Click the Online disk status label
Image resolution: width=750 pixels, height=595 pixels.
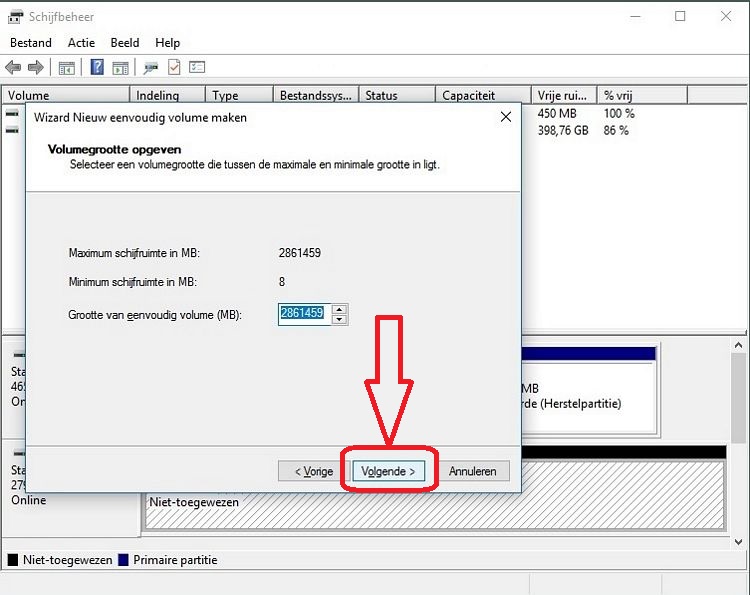(x=29, y=500)
